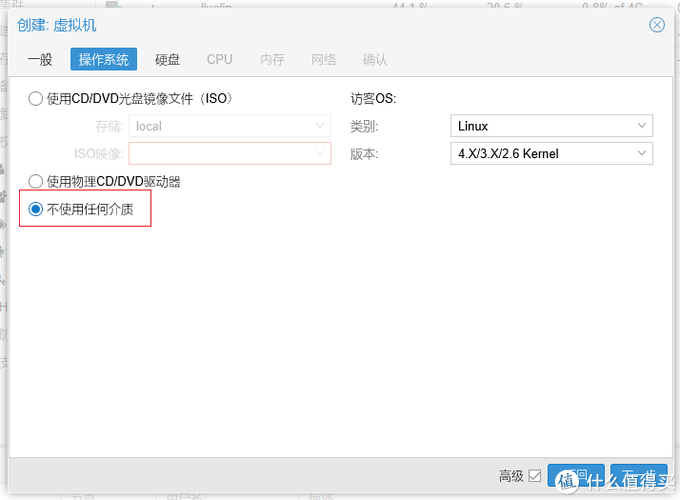Open the 硬盘 tab

(x=167, y=59)
